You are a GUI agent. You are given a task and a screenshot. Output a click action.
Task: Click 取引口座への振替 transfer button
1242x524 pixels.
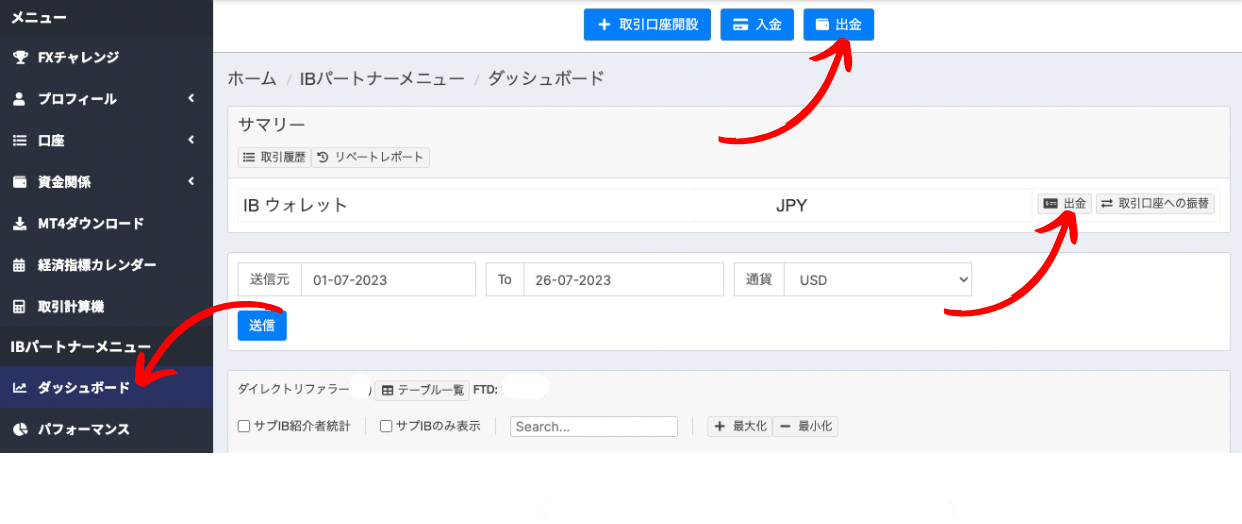point(1156,203)
